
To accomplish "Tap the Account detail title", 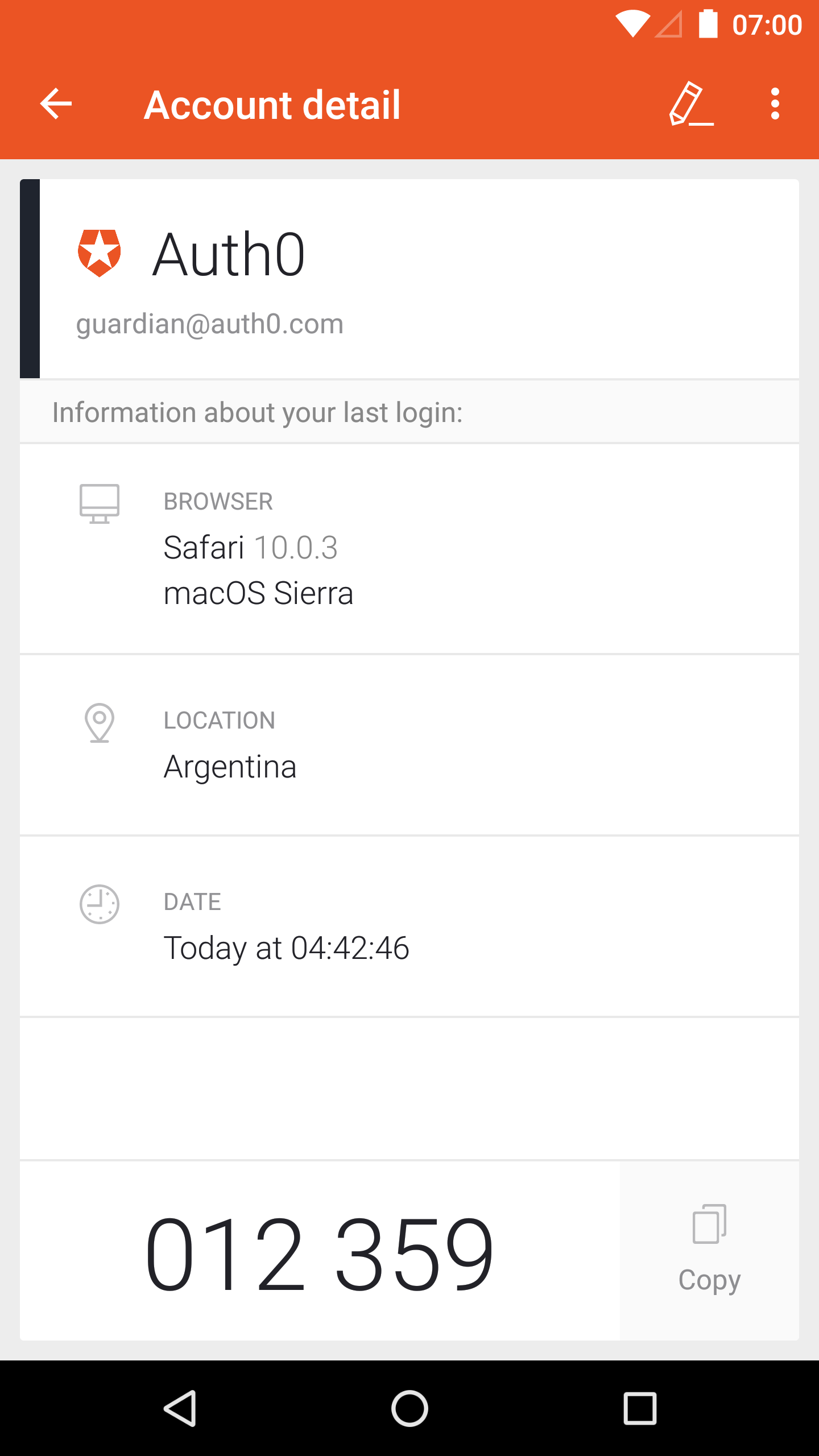I will pos(272,105).
